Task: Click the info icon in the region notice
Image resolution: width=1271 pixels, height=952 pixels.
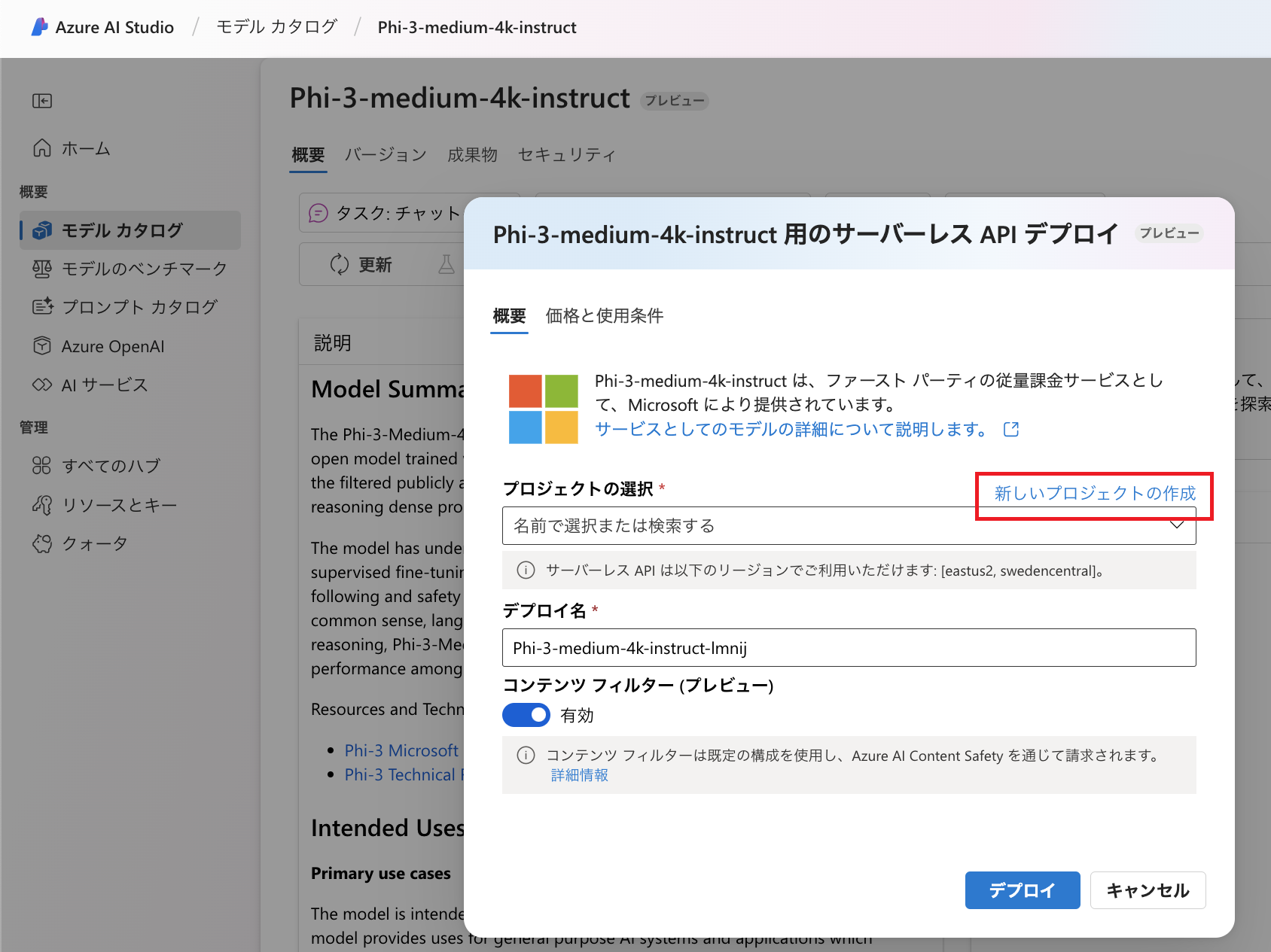Action: pos(526,570)
